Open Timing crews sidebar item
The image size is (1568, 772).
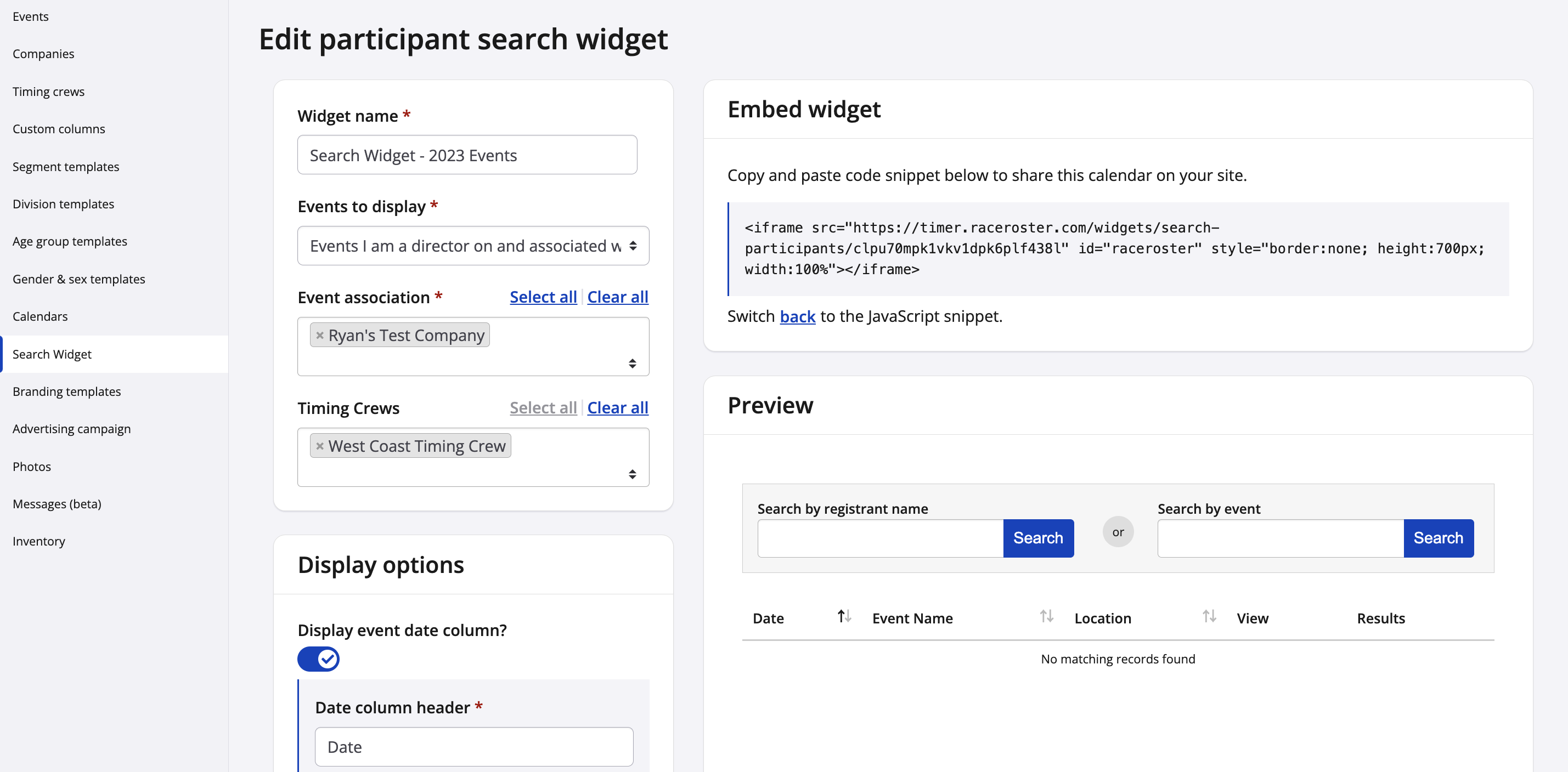point(49,91)
